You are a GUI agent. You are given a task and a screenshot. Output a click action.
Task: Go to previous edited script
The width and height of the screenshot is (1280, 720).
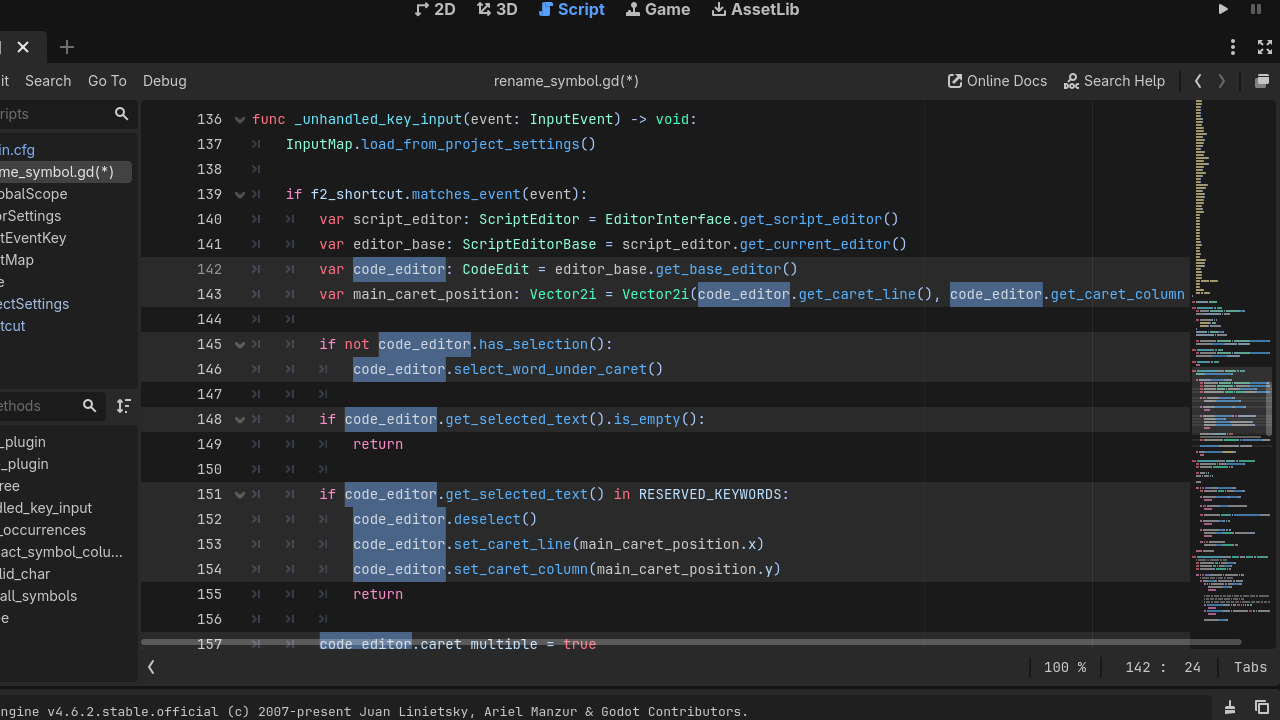coord(1198,81)
